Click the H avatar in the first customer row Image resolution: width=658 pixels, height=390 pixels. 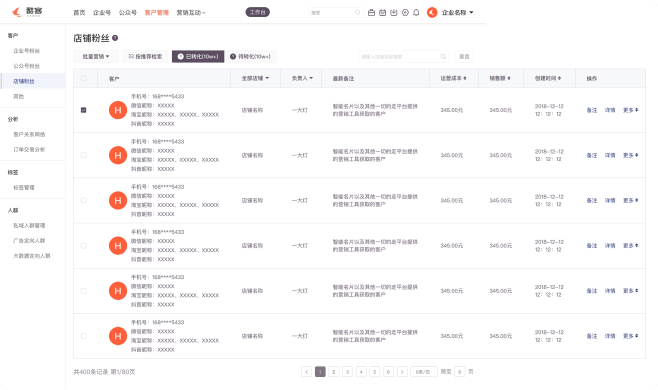(x=118, y=110)
